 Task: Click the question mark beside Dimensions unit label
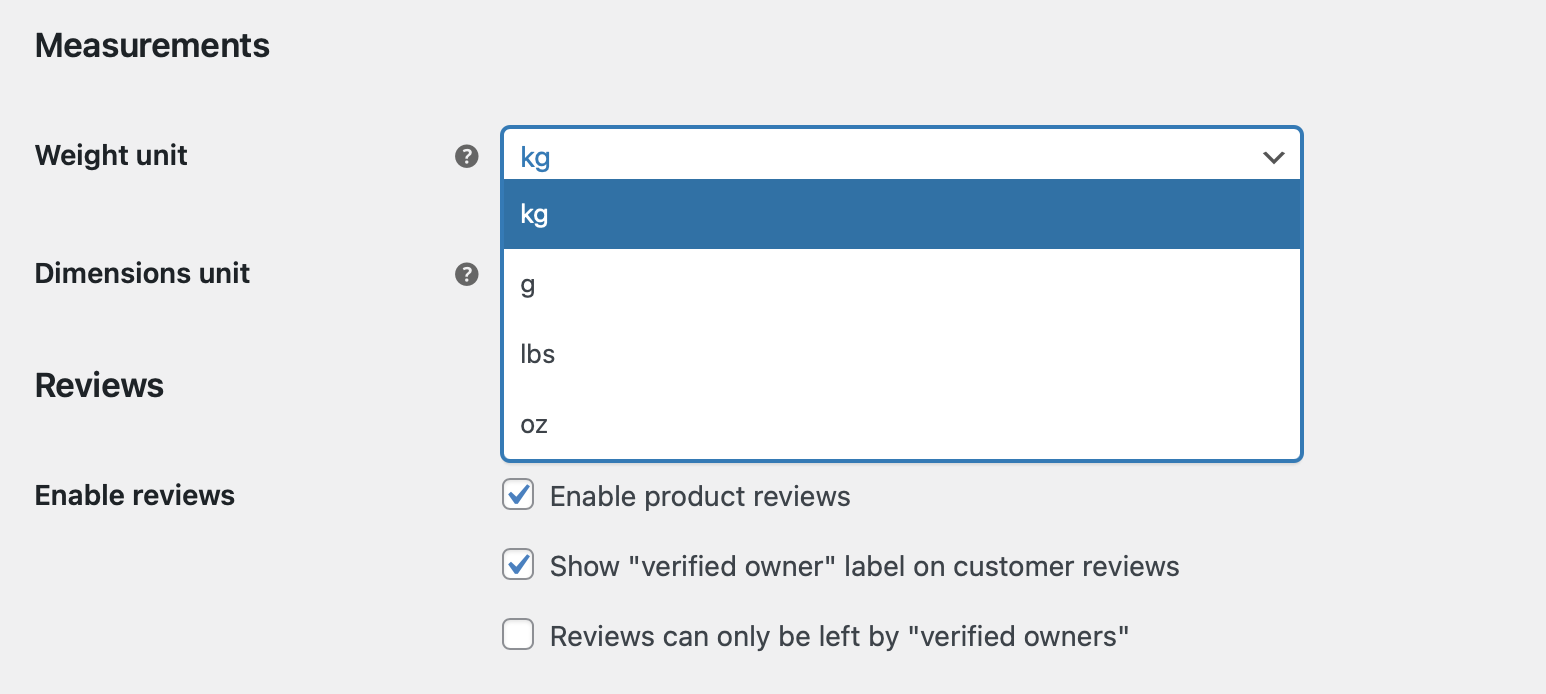[466, 274]
